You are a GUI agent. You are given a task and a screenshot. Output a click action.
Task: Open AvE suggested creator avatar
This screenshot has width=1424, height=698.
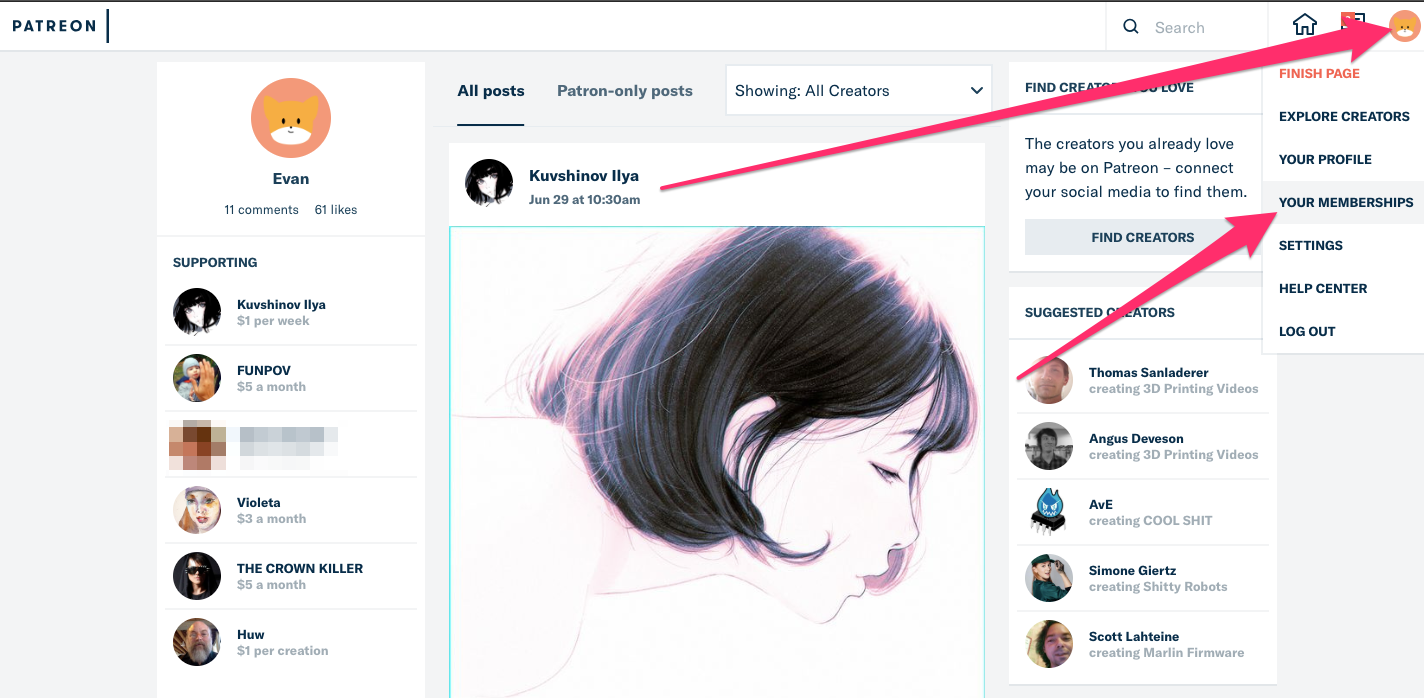coord(1049,512)
